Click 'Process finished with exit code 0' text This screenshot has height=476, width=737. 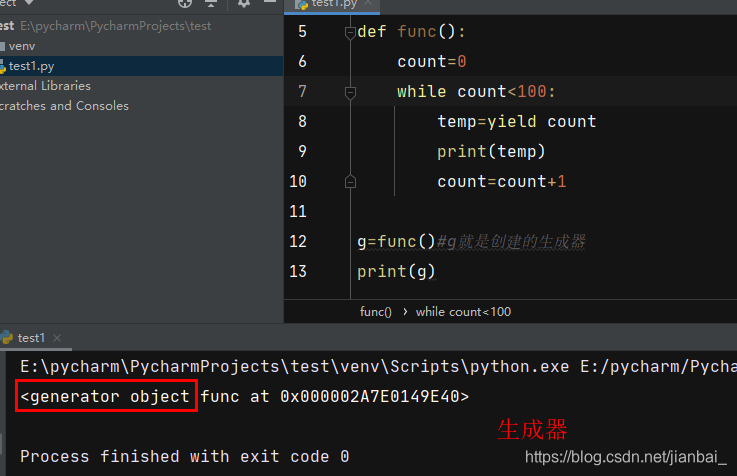click(x=185, y=457)
